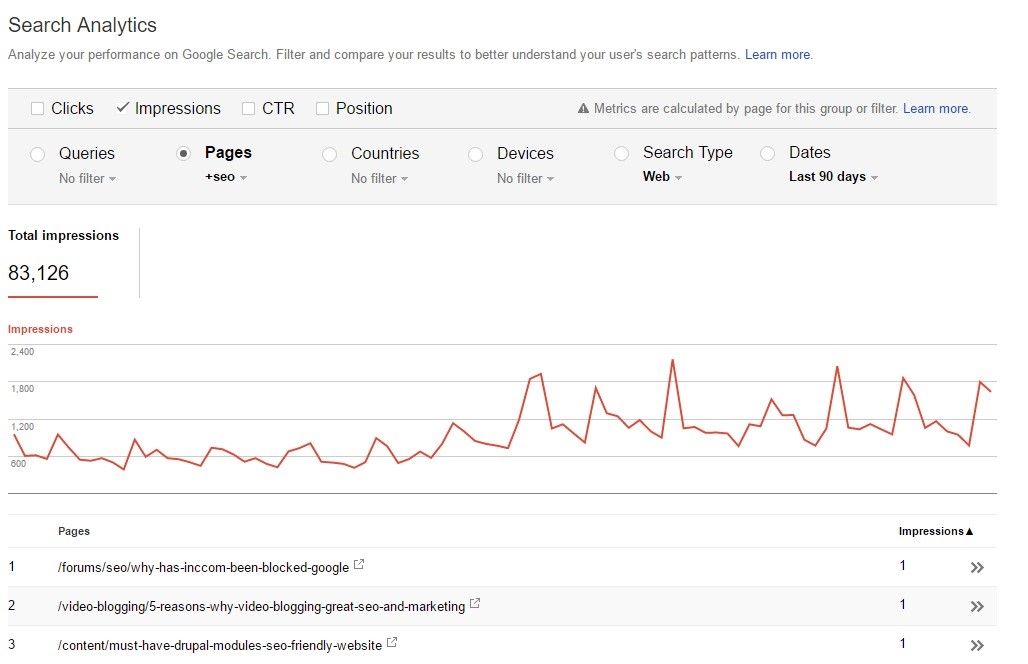The height and width of the screenshot is (664, 1028).
Task: Click the 1,200 y-axis label
Action: 22,427
